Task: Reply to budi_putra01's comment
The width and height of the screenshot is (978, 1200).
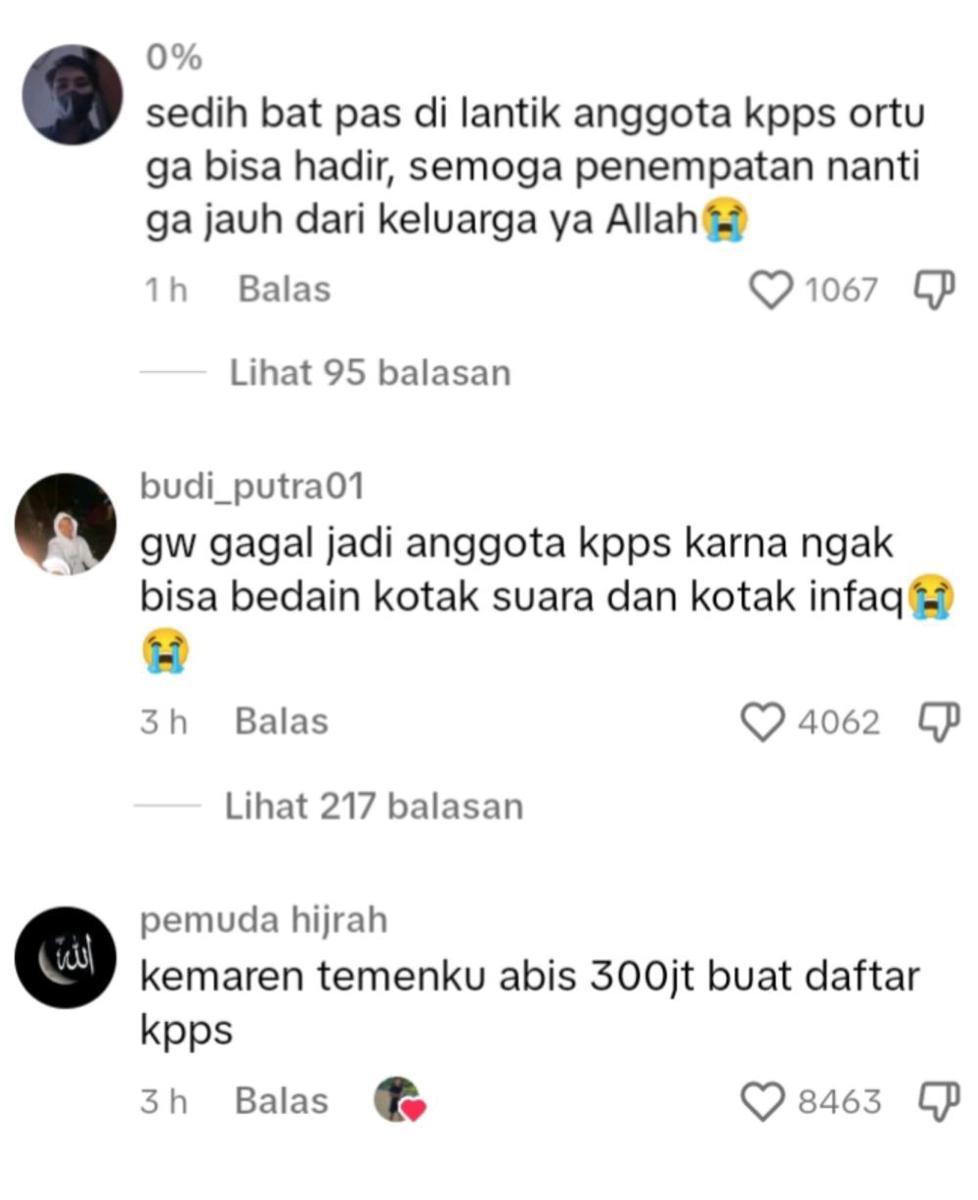Action: point(281,721)
